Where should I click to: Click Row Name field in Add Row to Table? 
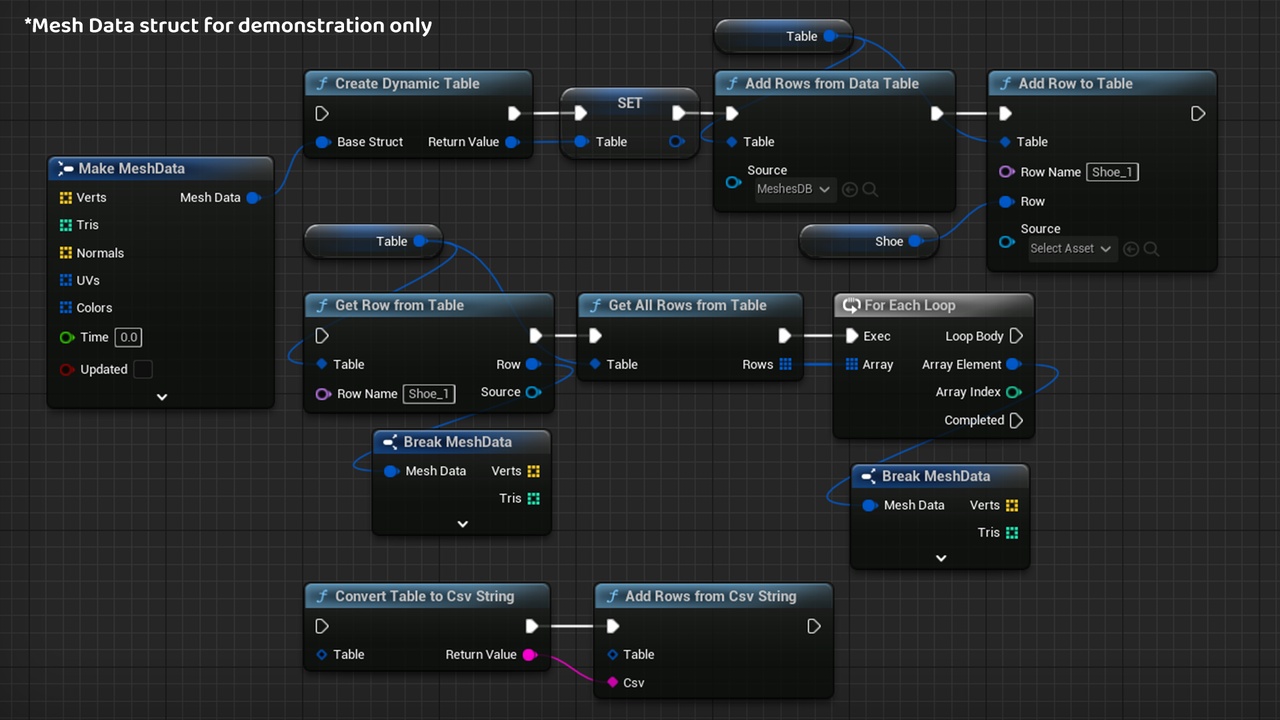[x=1112, y=172]
